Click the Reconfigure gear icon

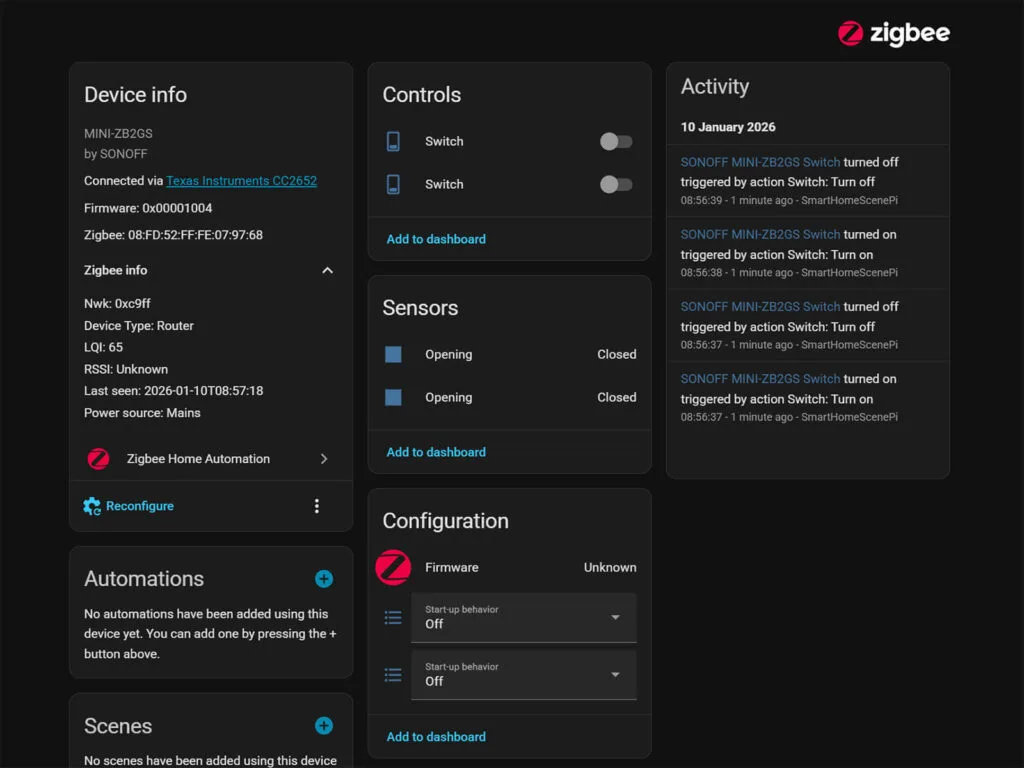click(x=92, y=506)
